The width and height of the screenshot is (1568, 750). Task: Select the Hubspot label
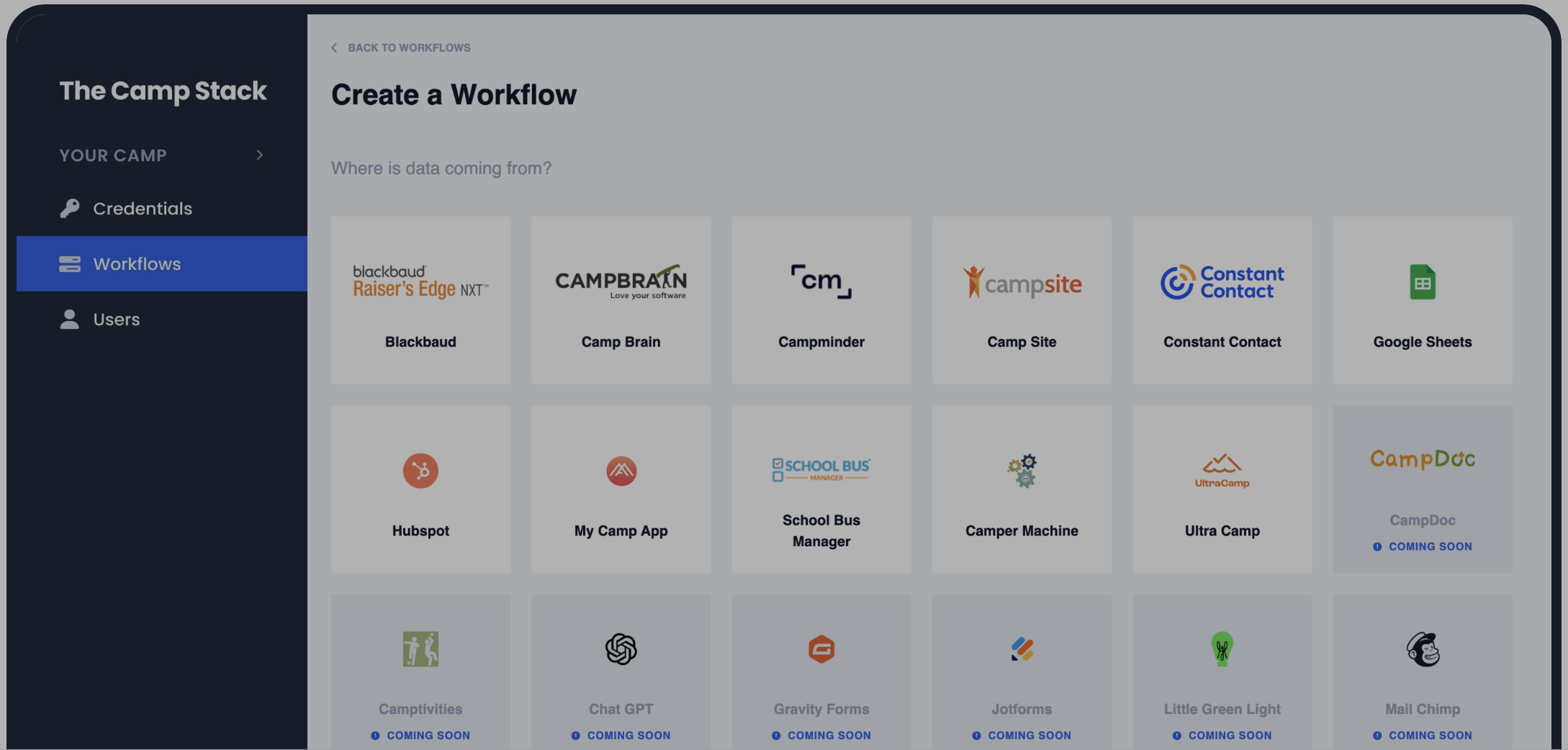pos(420,530)
